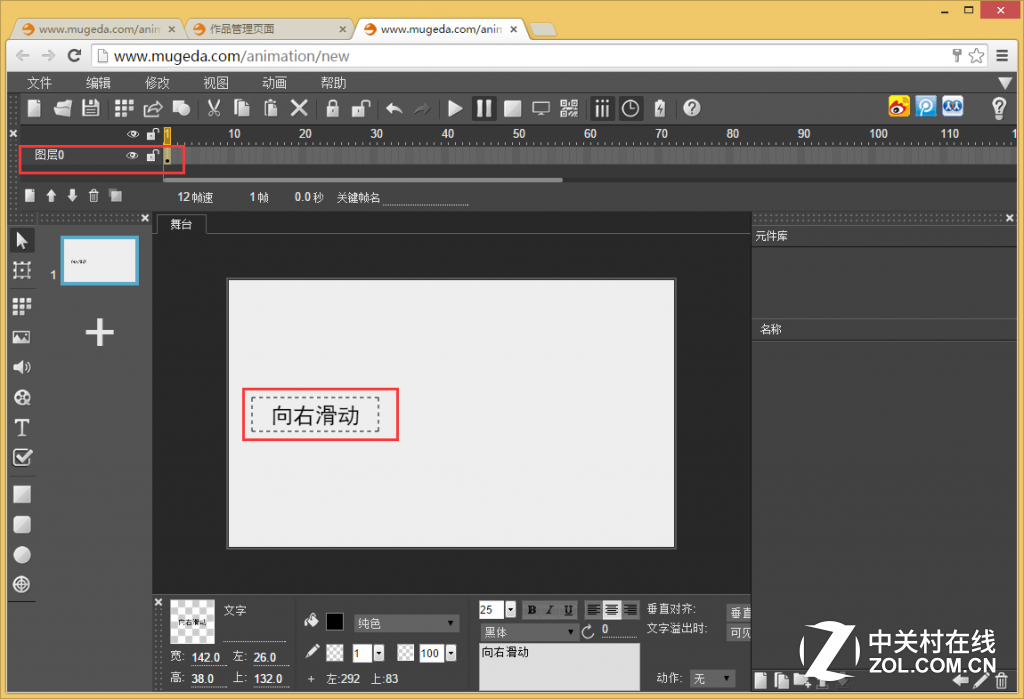Select the image insert tool
Image resolution: width=1024 pixels, height=699 pixels.
21,337
